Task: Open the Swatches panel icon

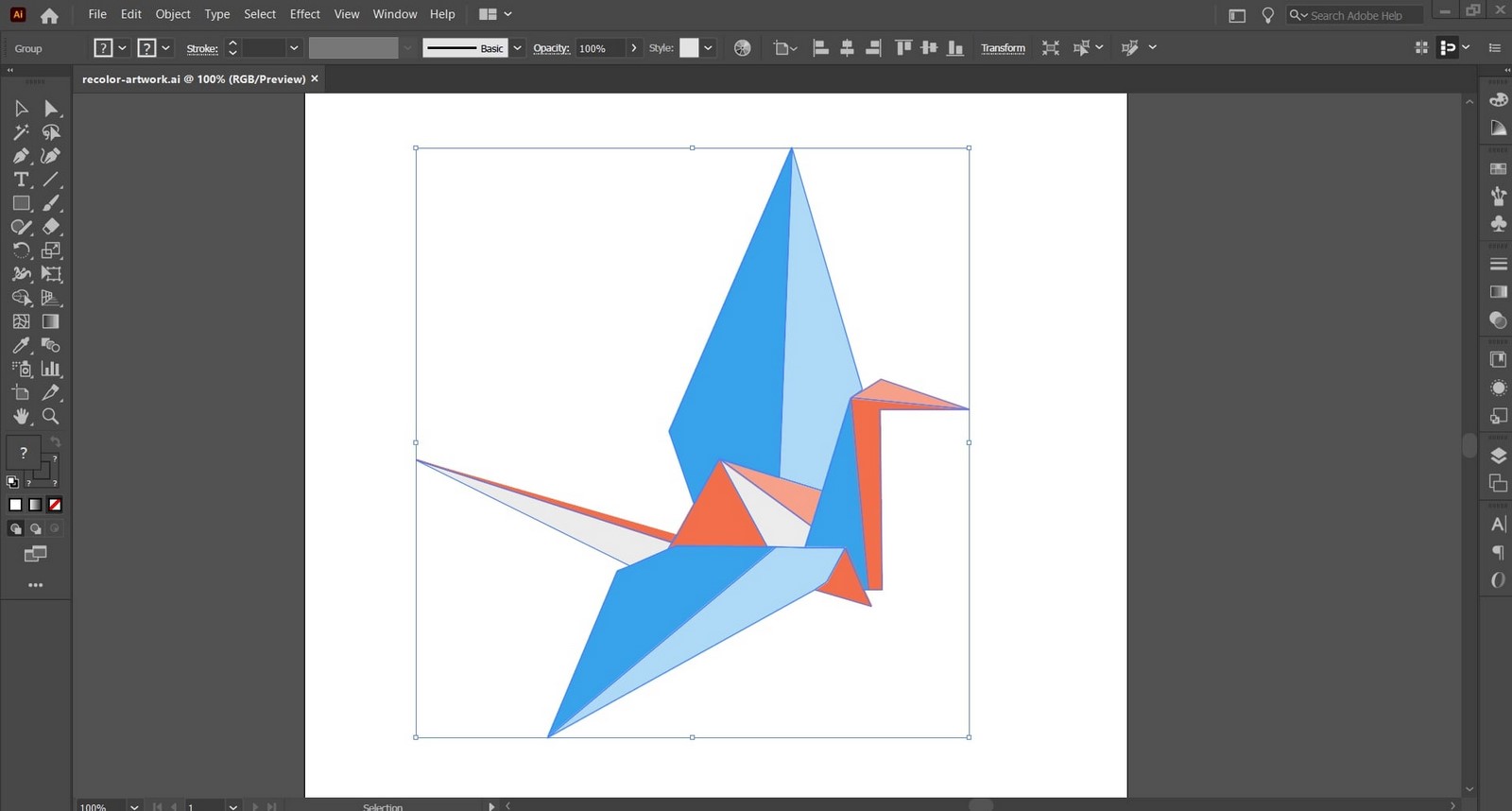Action: 1498,169
